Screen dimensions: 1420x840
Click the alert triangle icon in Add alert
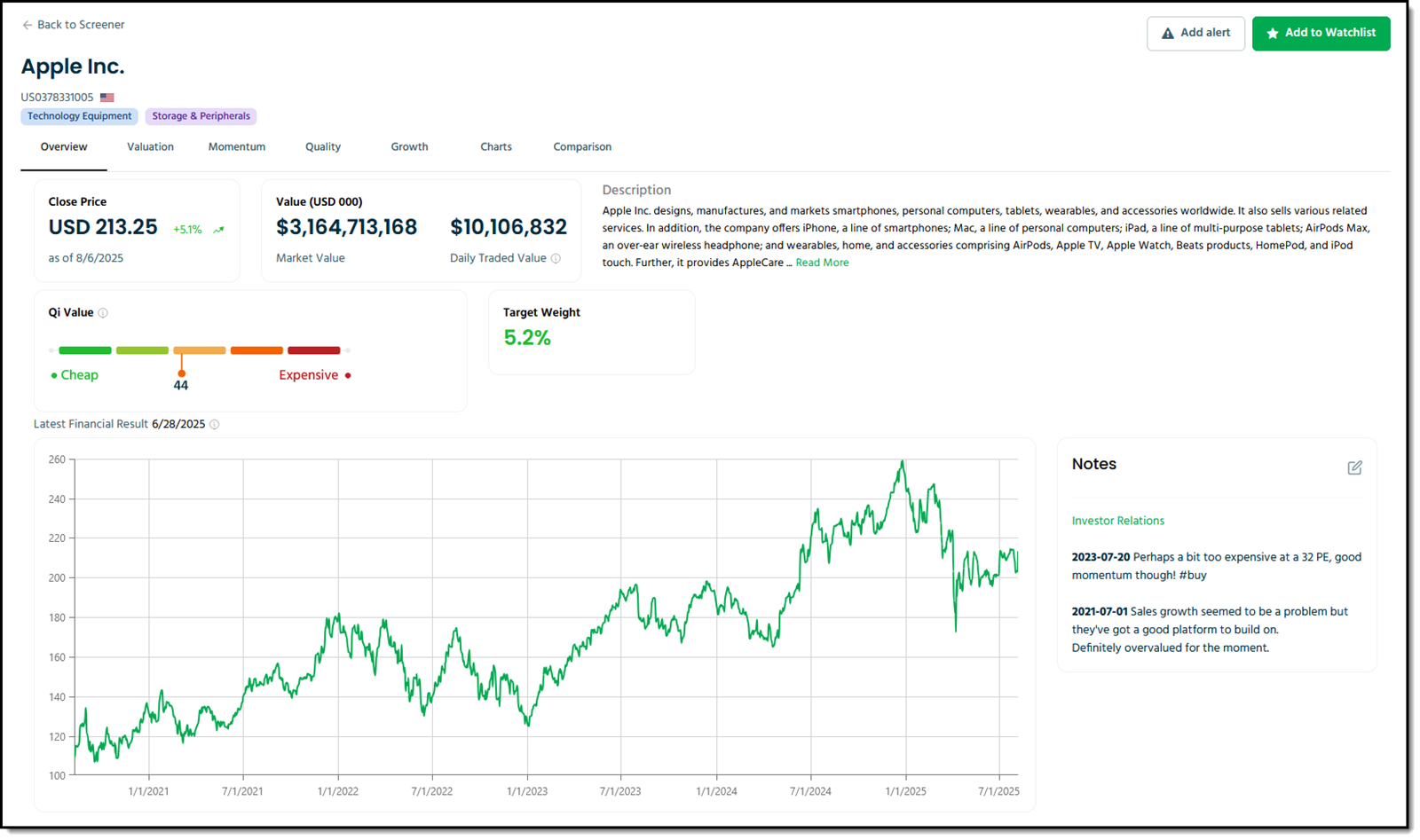(x=1168, y=34)
